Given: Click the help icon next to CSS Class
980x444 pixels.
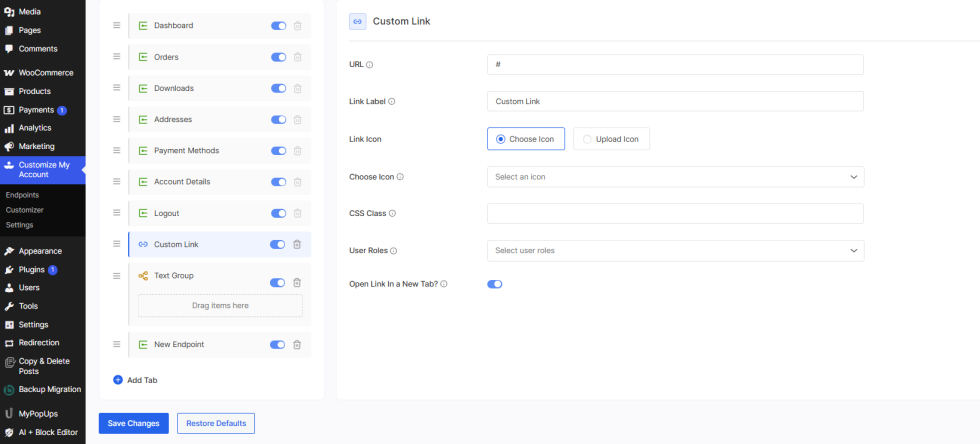Looking at the screenshot, I should [392, 213].
